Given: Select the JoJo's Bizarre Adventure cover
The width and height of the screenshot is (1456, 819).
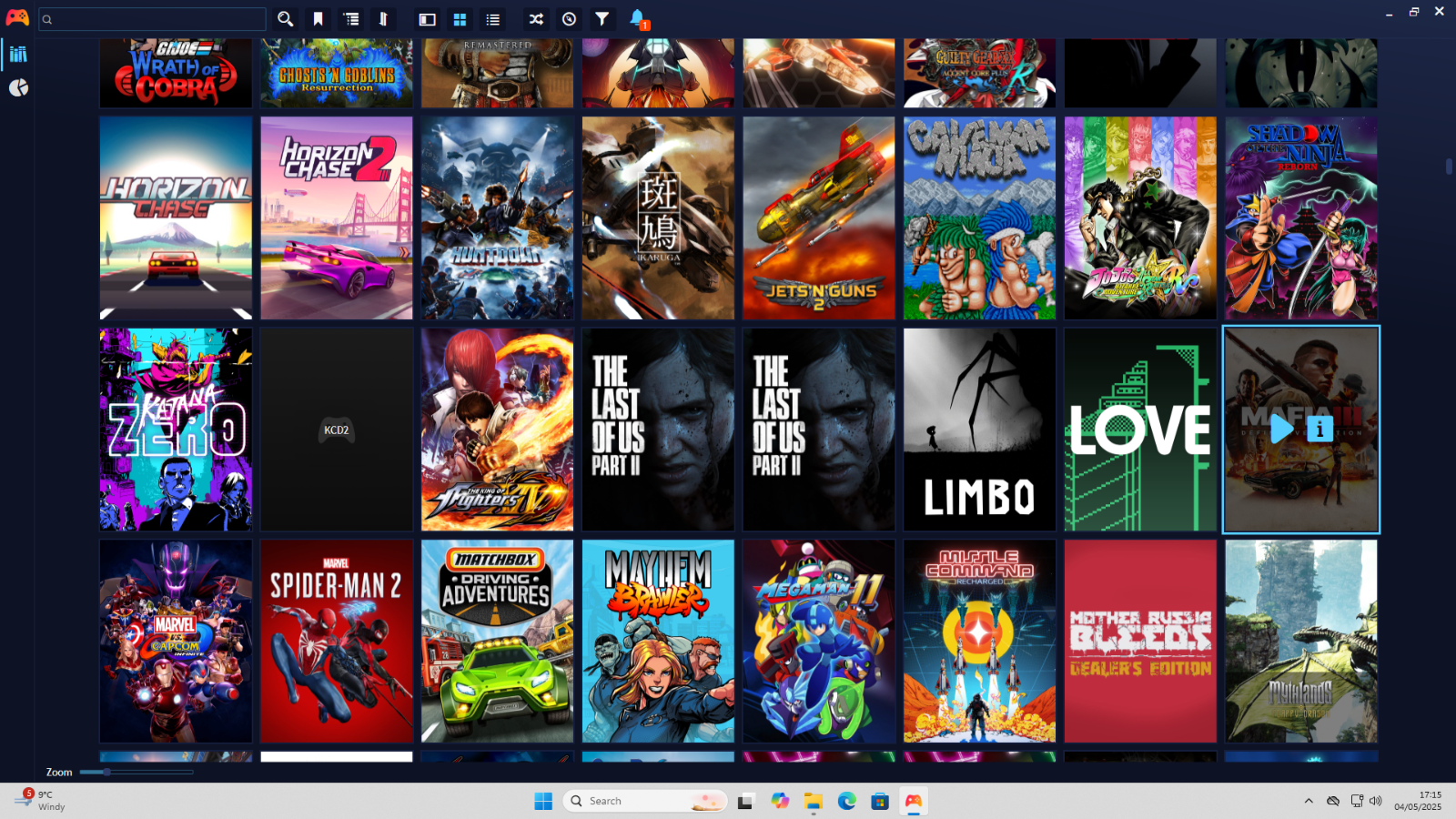Looking at the screenshot, I should [x=1140, y=217].
